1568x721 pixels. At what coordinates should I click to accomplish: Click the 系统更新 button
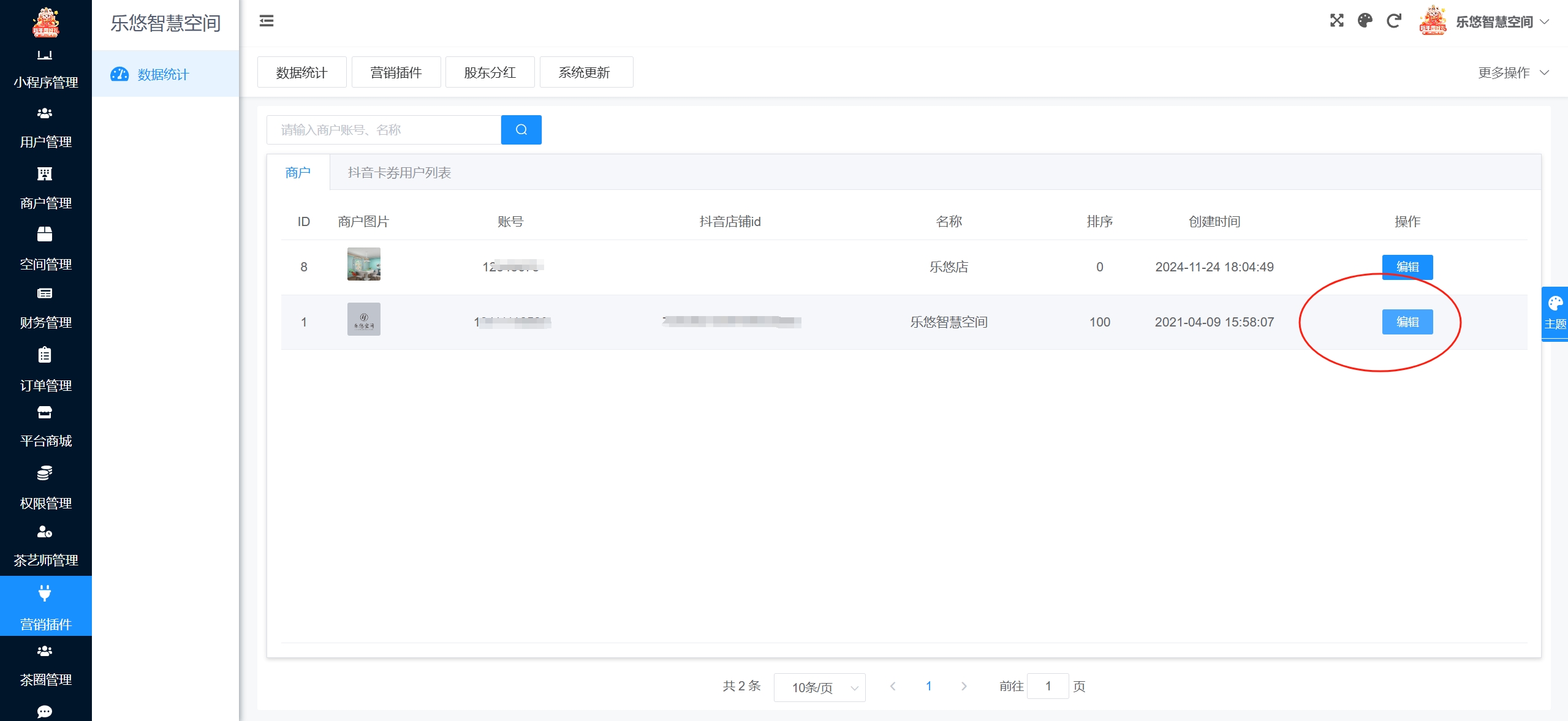point(585,72)
